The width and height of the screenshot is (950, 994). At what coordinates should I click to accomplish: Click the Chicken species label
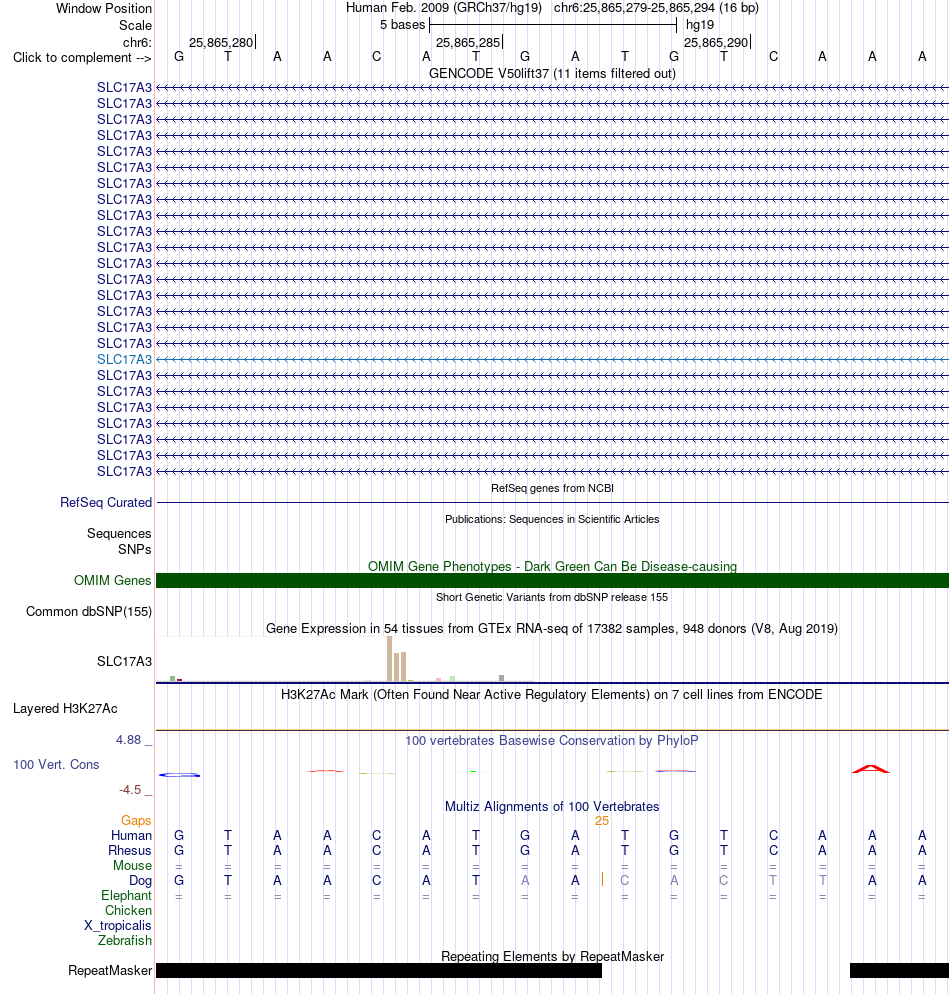point(129,911)
